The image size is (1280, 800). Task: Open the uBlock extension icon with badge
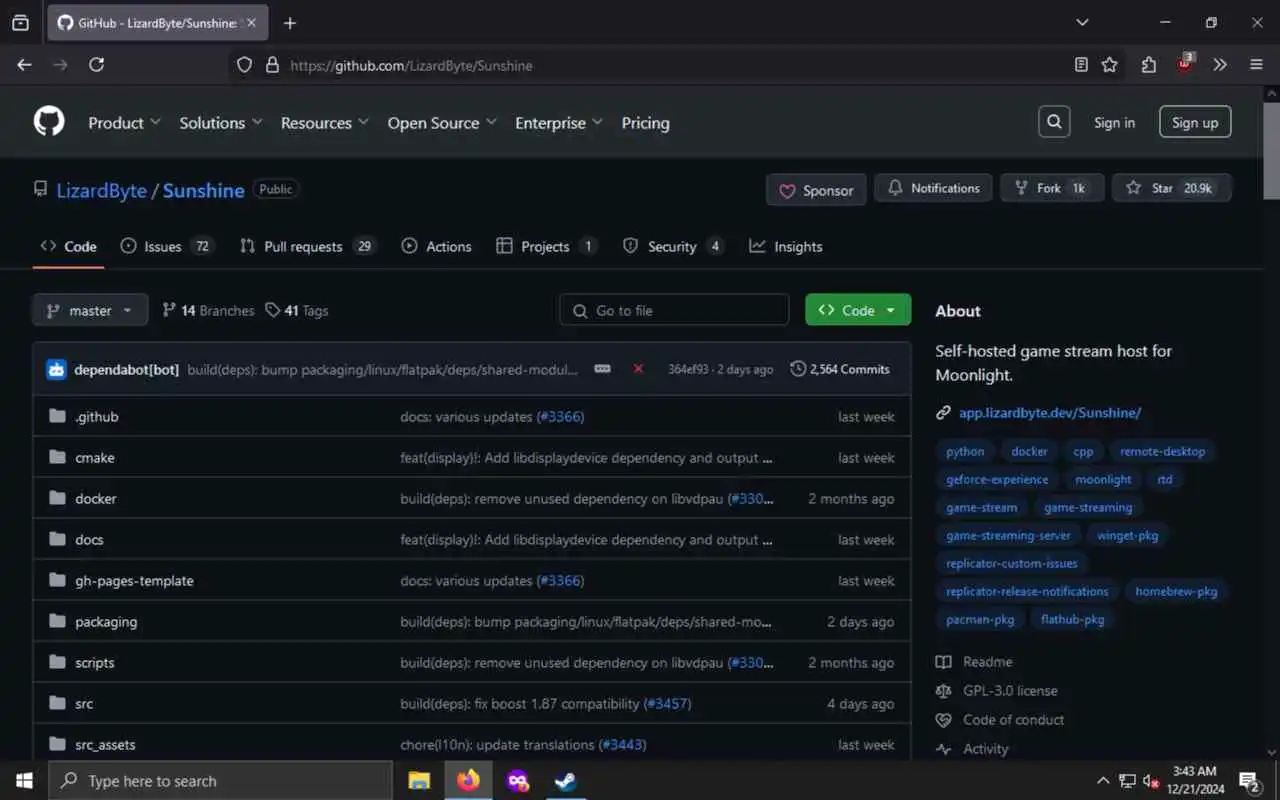[1185, 63]
